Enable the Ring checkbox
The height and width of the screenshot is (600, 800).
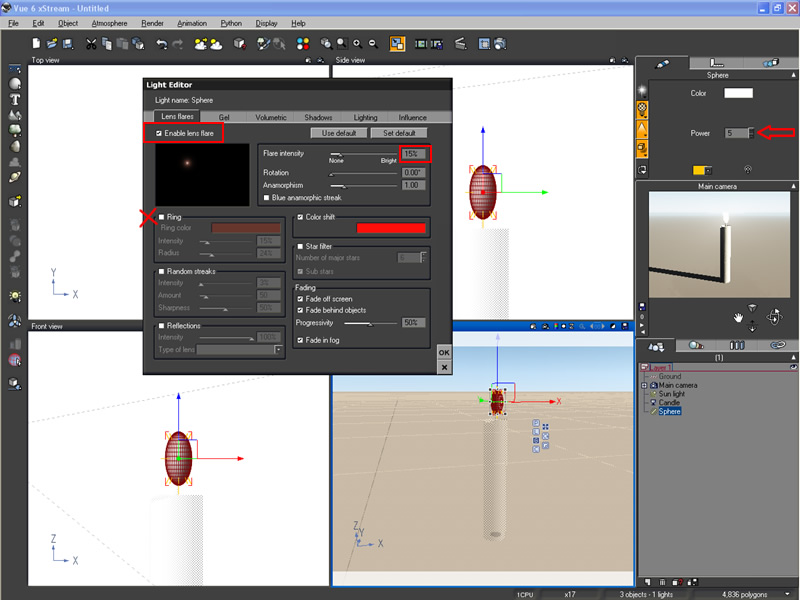[161, 217]
